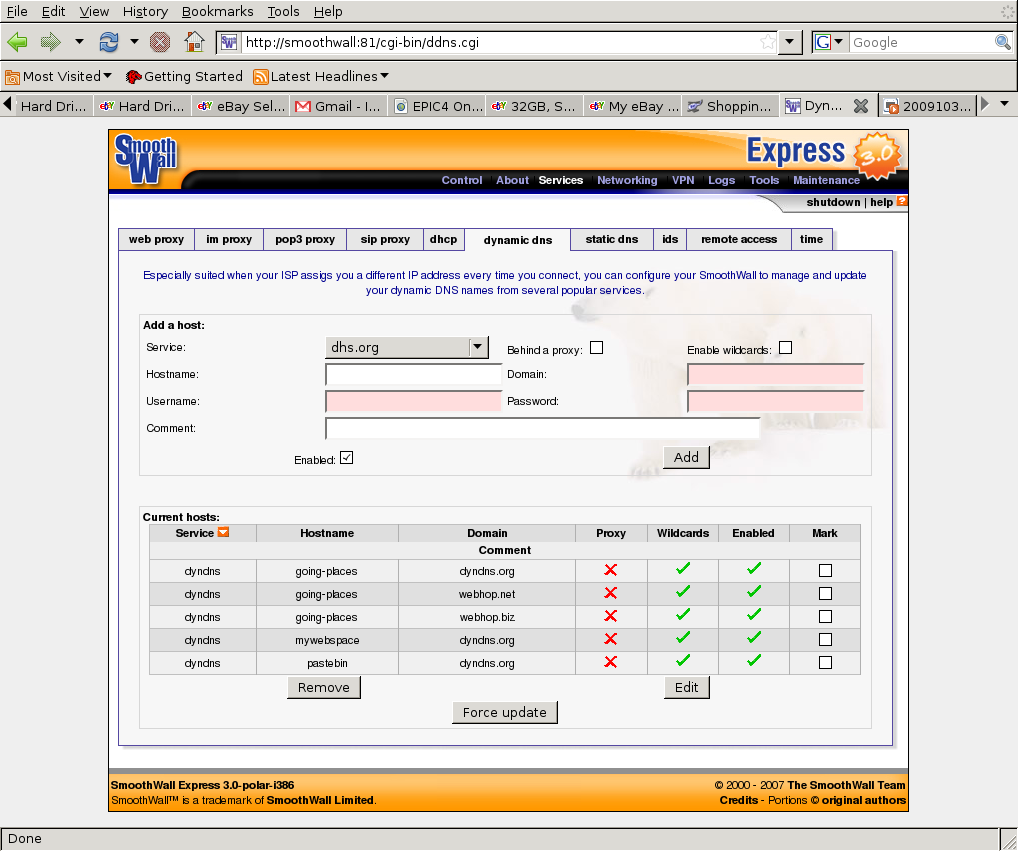
Task: Mark the pastebin dyndns.org host row
Action: tap(825, 662)
